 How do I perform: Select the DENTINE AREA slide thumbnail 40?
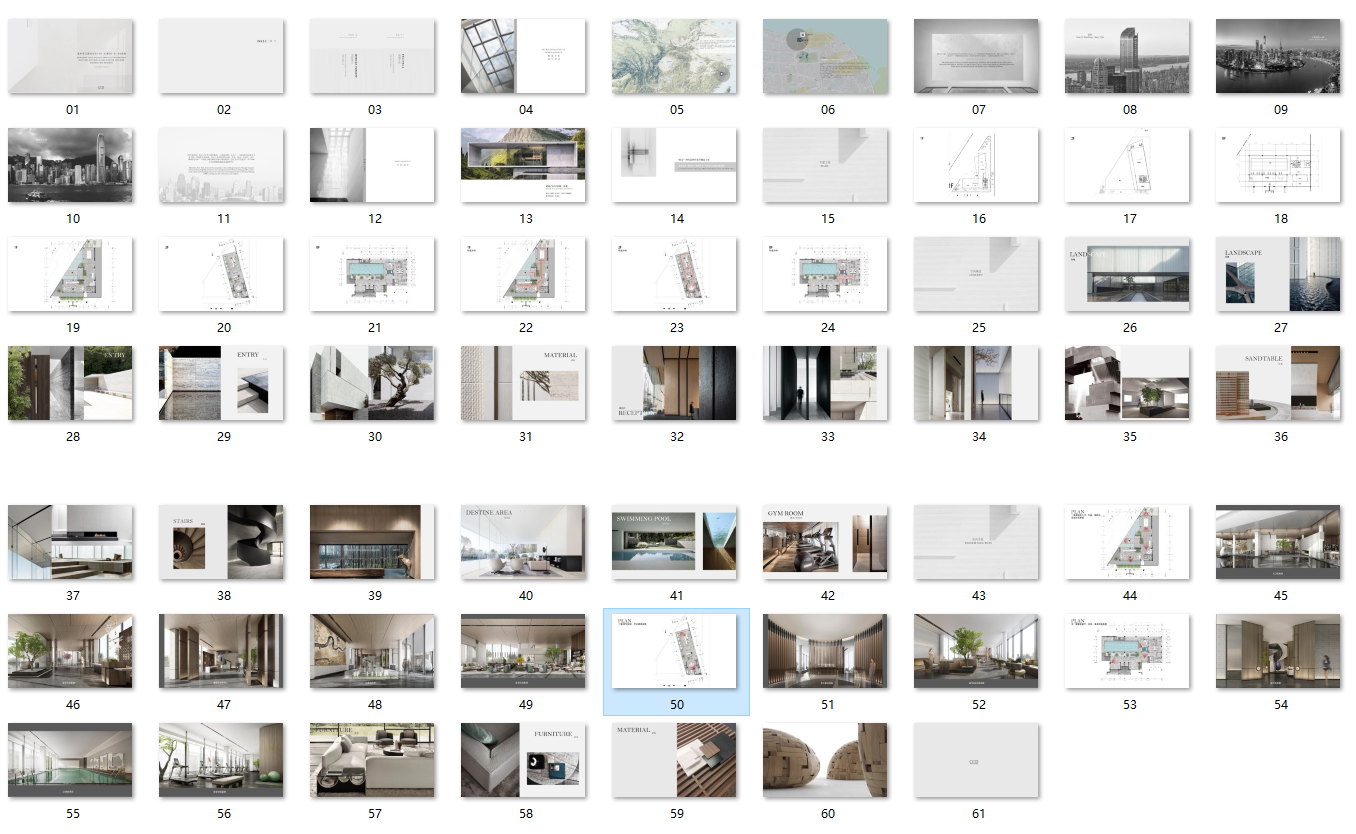(523, 542)
